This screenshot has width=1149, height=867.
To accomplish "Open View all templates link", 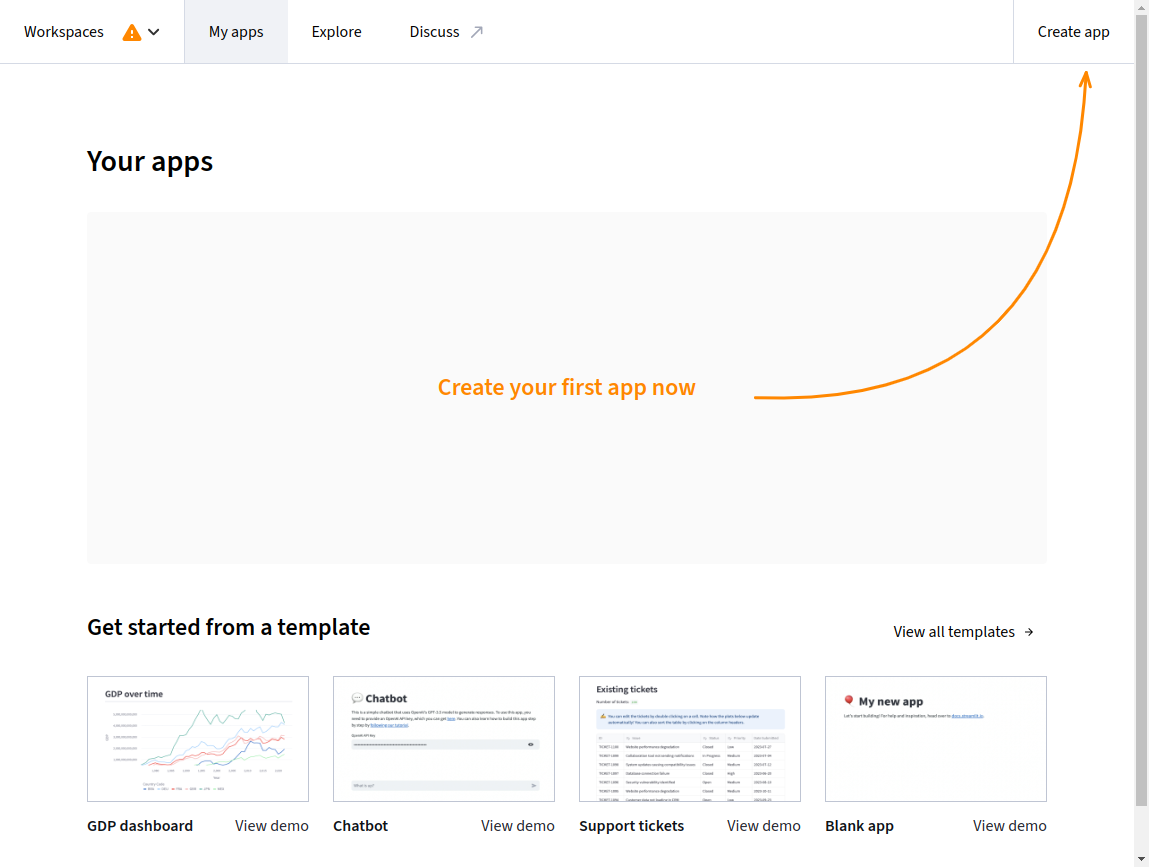I will [x=954, y=632].
